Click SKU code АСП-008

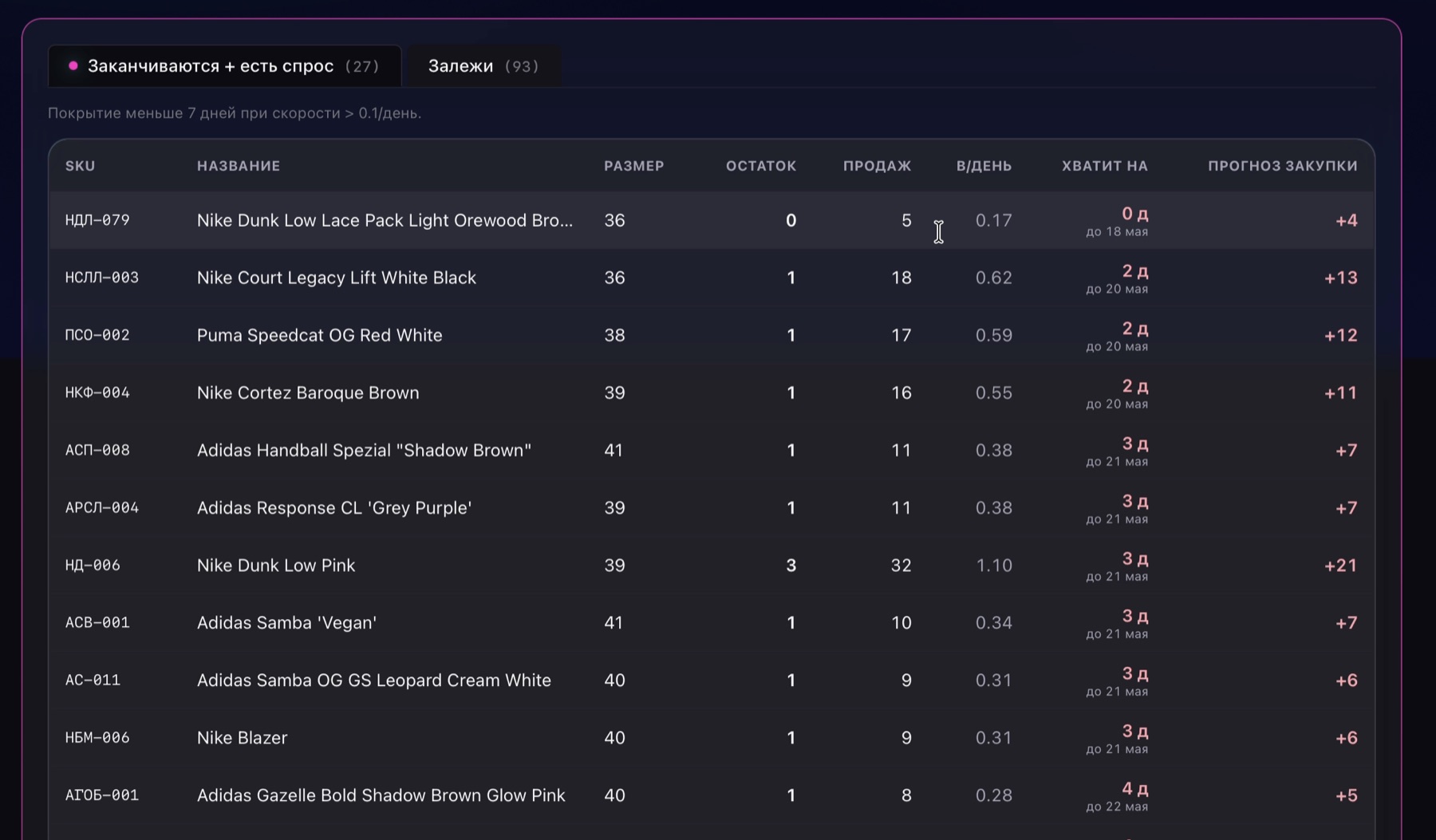tap(97, 450)
